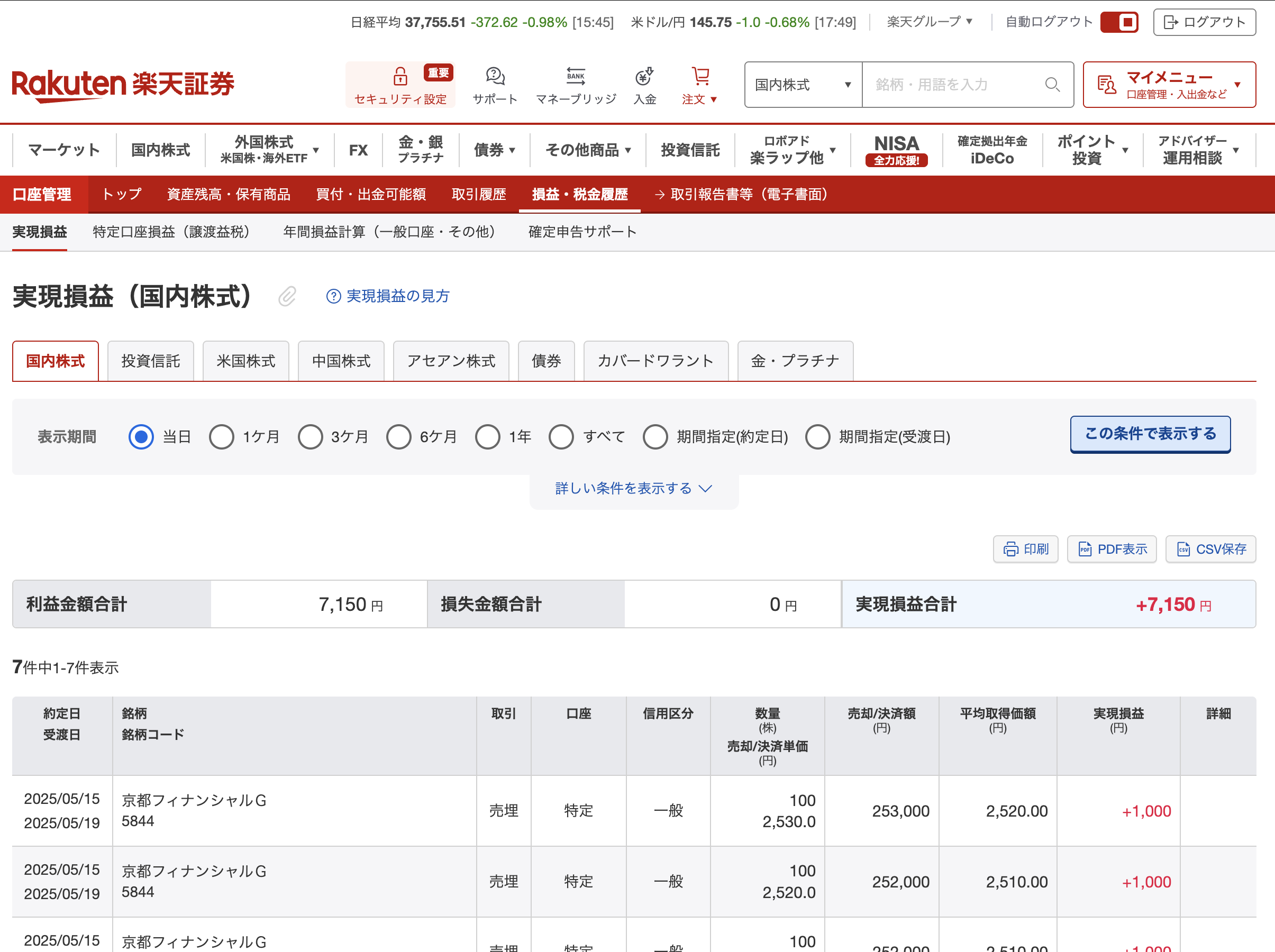Open the サポート chat icon

[495, 76]
